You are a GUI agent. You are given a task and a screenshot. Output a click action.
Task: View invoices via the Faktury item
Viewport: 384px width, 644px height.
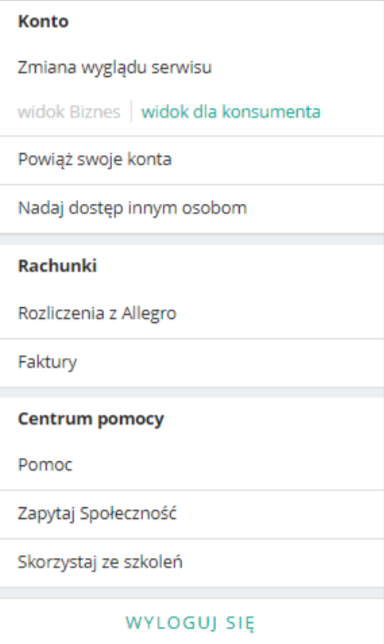192,363
